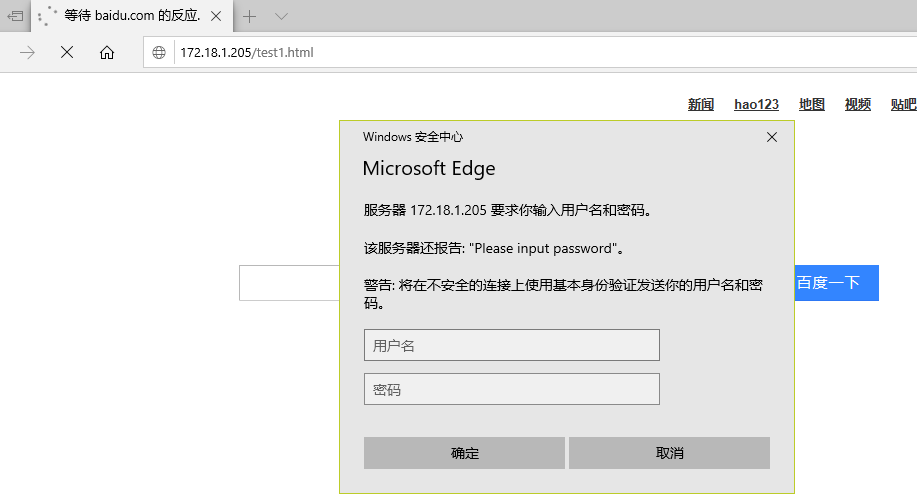Click the 密码 input field
The width and height of the screenshot is (917, 499).
tap(512, 389)
